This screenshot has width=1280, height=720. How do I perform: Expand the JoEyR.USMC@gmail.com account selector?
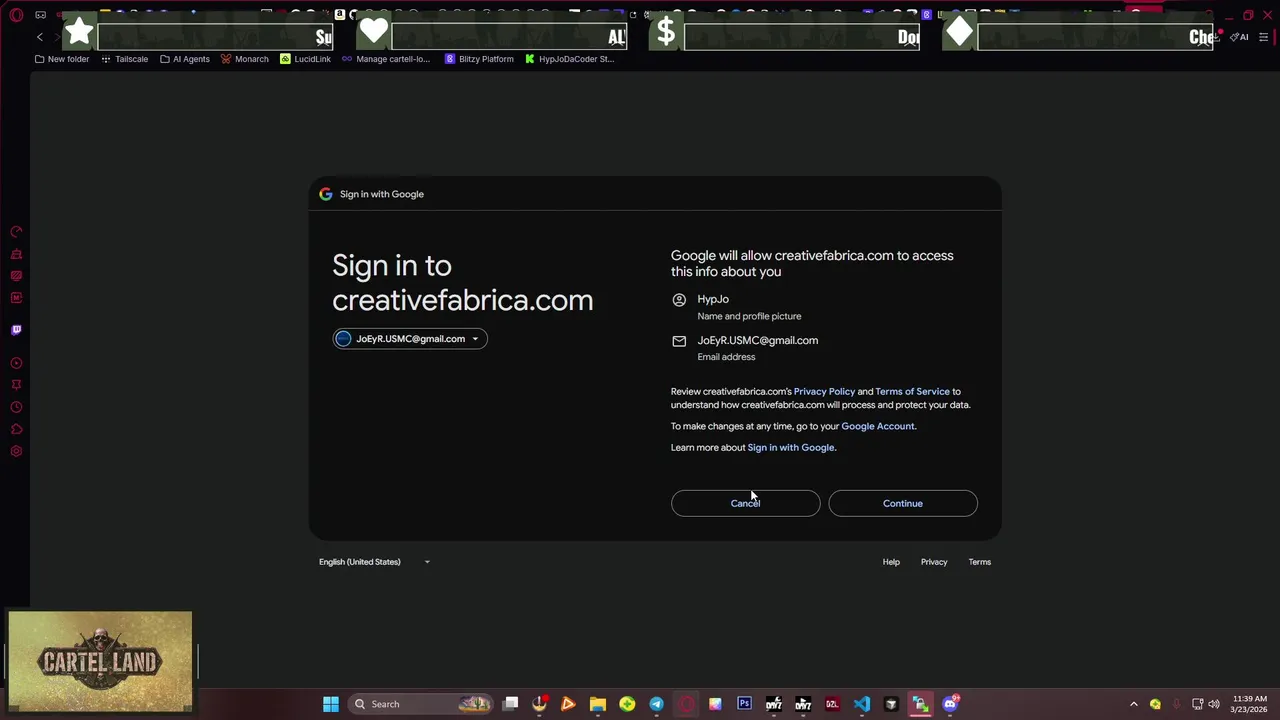(x=410, y=339)
